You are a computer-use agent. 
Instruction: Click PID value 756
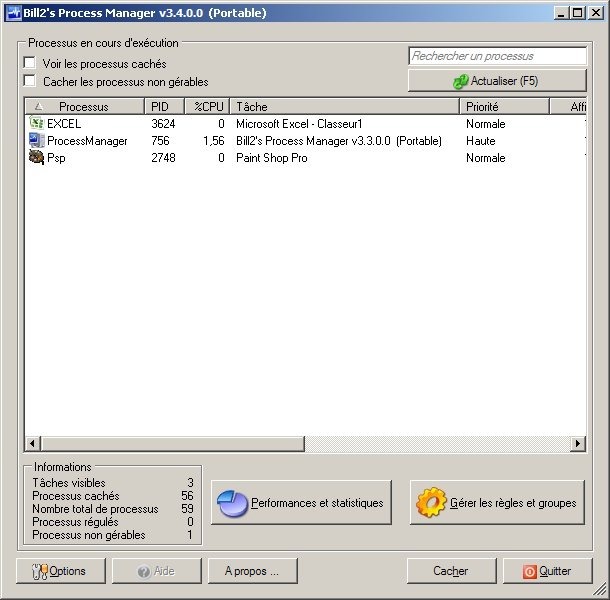pyautogui.click(x=160, y=141)
